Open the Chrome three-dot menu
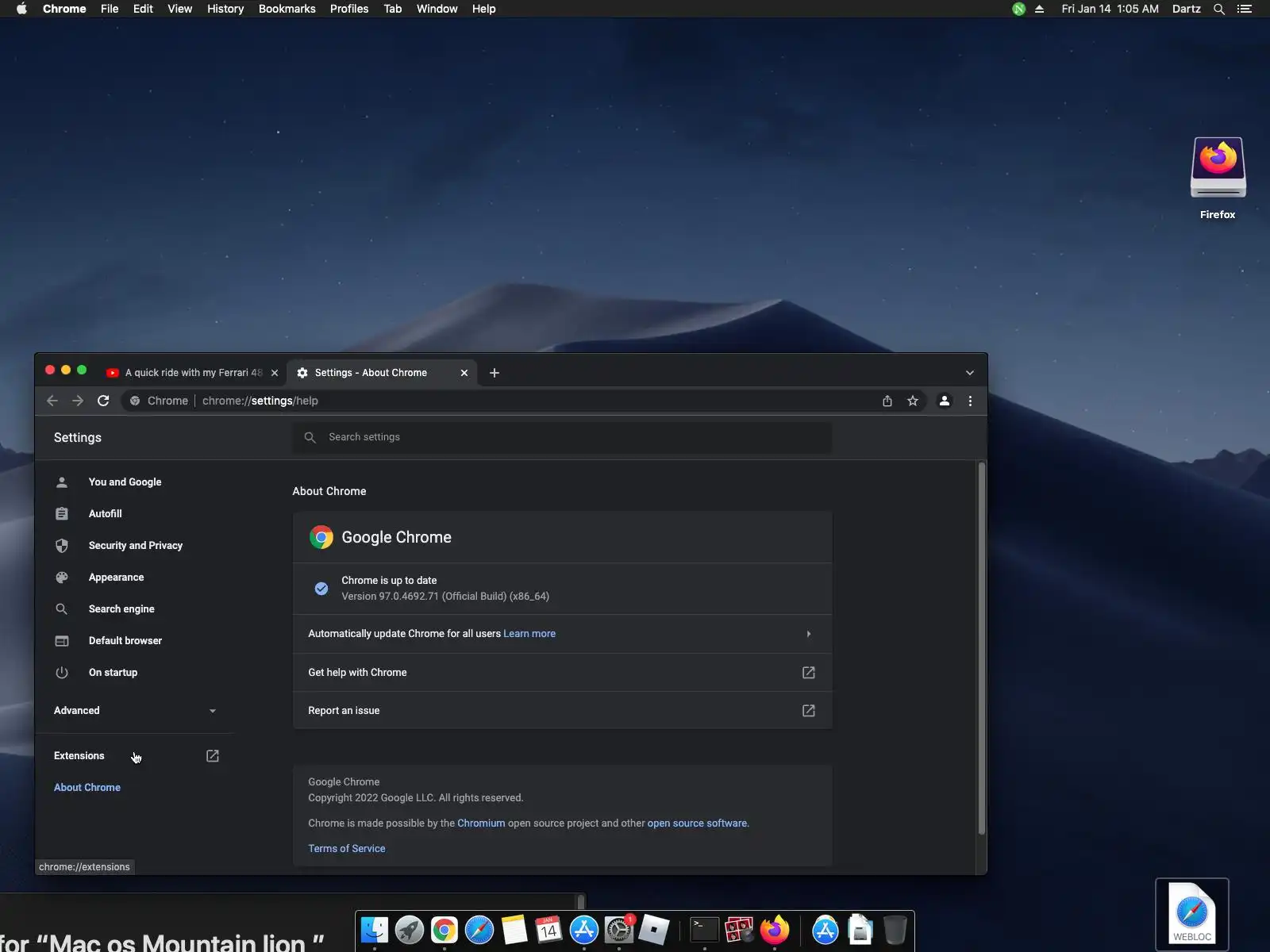Screen dimensions: 1270x952 tap(970, 401)
